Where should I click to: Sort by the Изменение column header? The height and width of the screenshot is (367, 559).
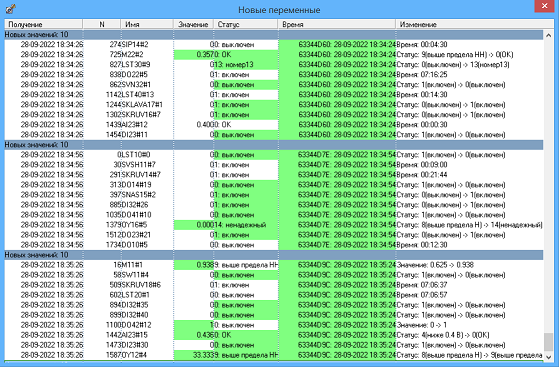click(x=475, y=24)
